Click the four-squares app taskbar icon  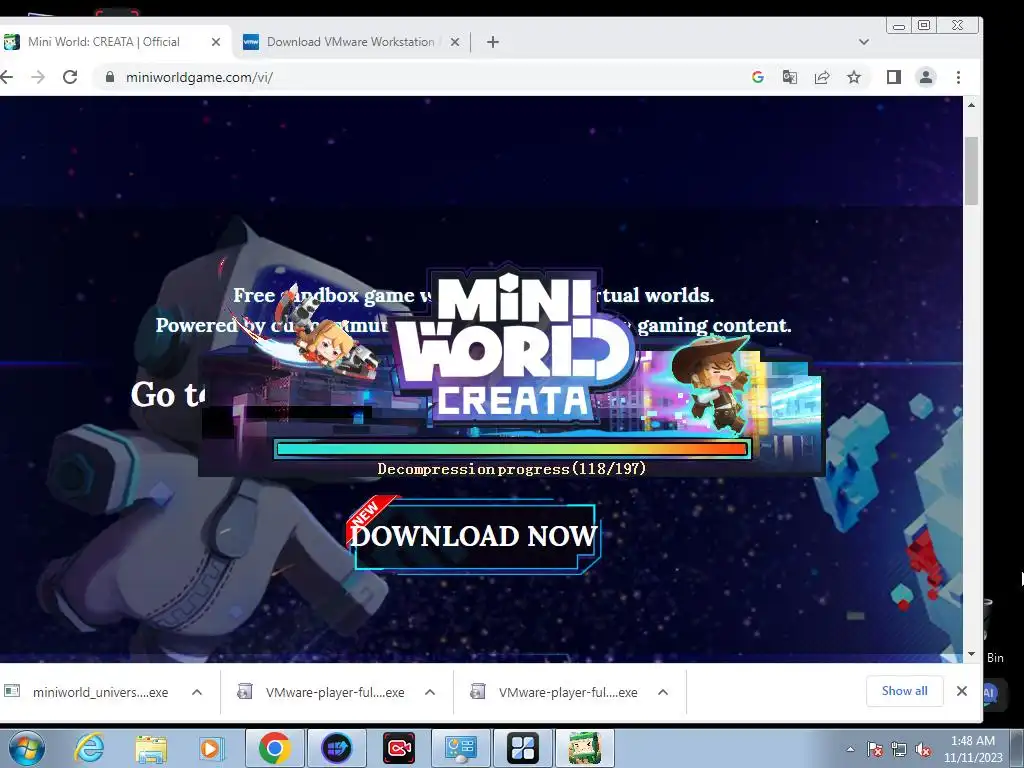[x=522, y=748]
